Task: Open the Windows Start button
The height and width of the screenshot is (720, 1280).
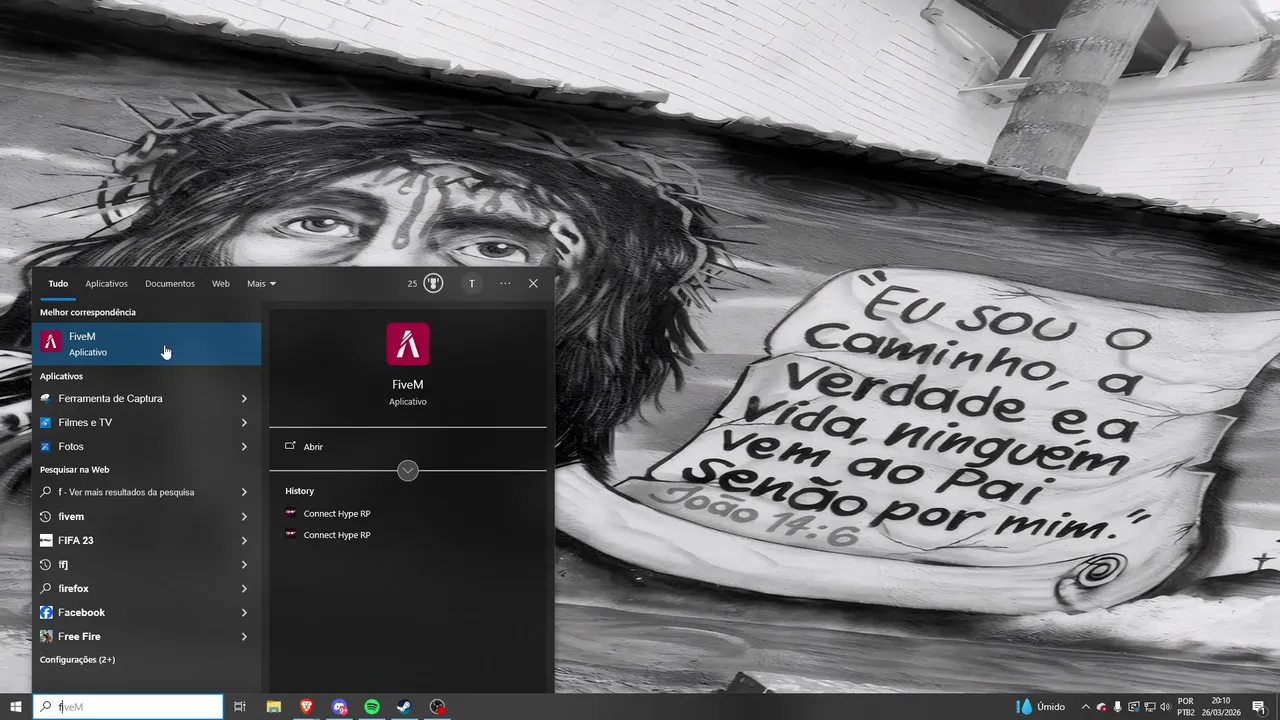Action: pyautogui.click(x=16, y=707)
